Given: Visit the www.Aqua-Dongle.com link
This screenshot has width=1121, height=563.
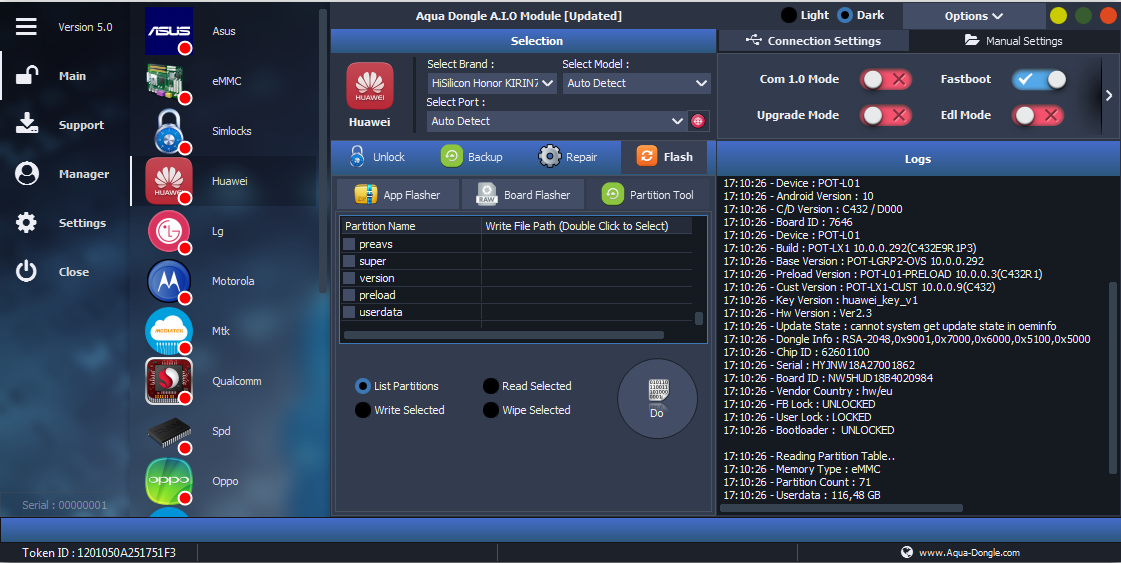Looking at the screenshot, I should coord(969,552).
